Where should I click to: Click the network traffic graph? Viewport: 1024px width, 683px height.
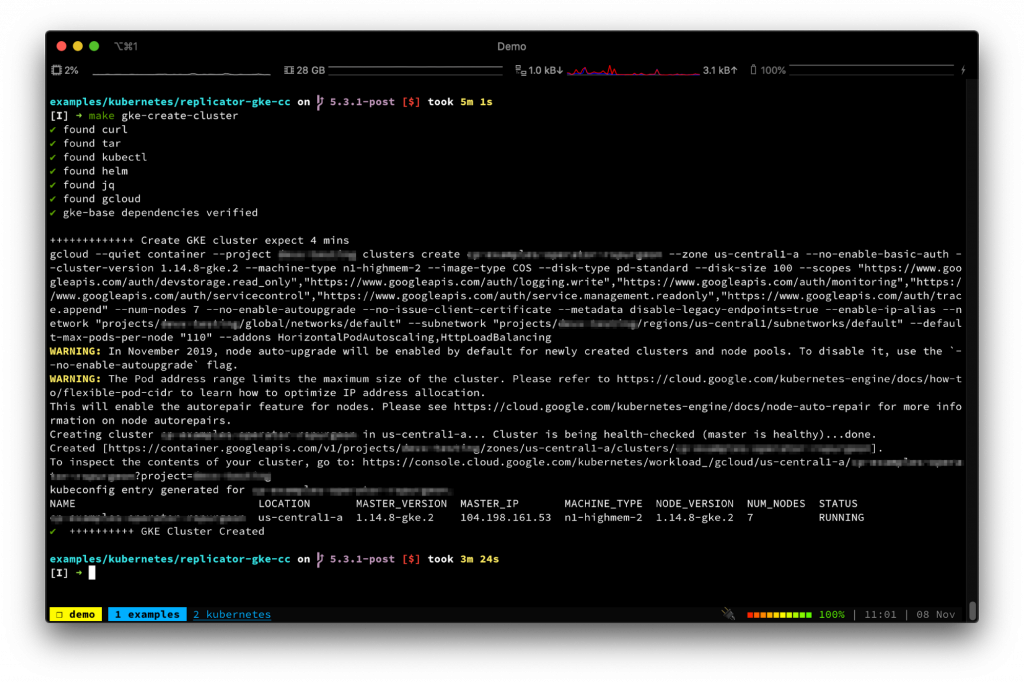pos(632,71)
